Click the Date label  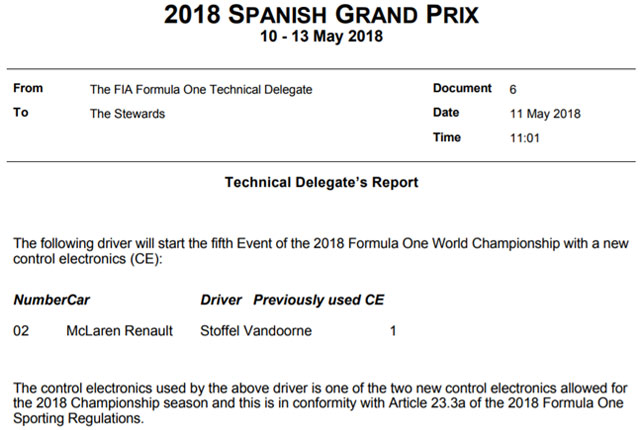[x=446, y=113]
